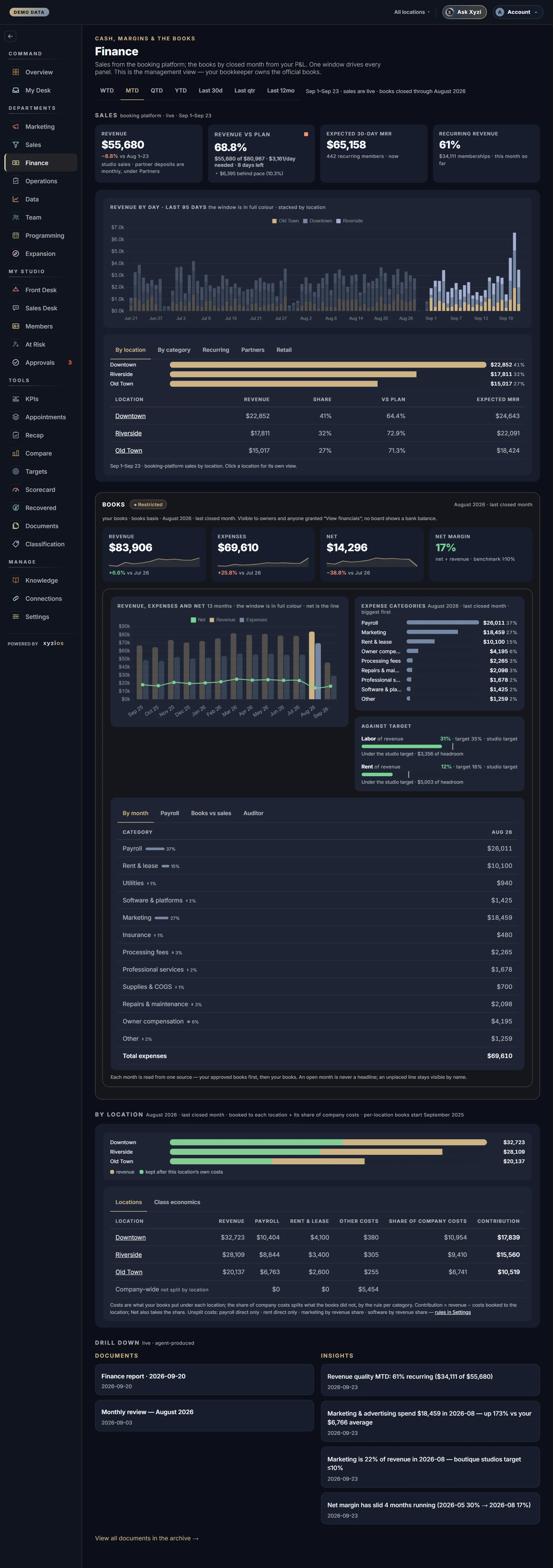Follow the rules in Settings link
The width and height of the screenshot is (553, 1568).
tap(452, 1312)
